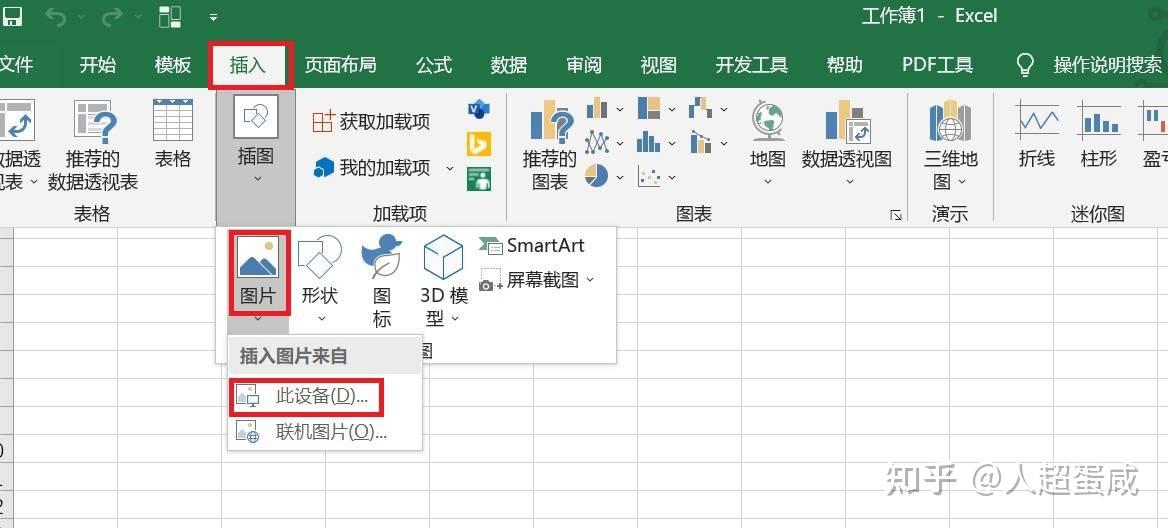Click the column/bar chart icon
Image resolution: width=1168 pixels, height=528 pixels.
pyautogui.click(x=597, y=109)
